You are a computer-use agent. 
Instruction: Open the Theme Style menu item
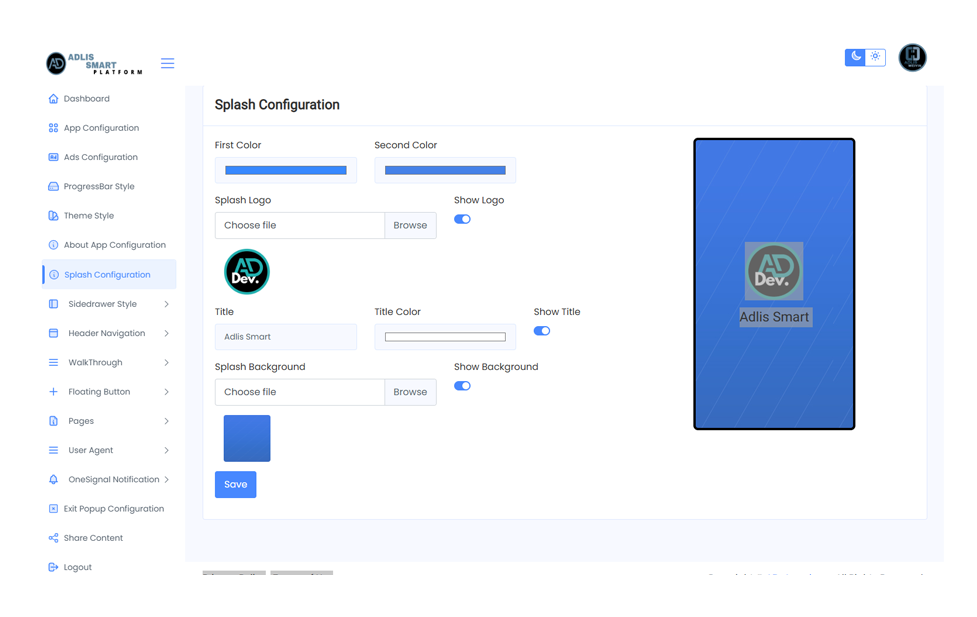tap(89, 216)
